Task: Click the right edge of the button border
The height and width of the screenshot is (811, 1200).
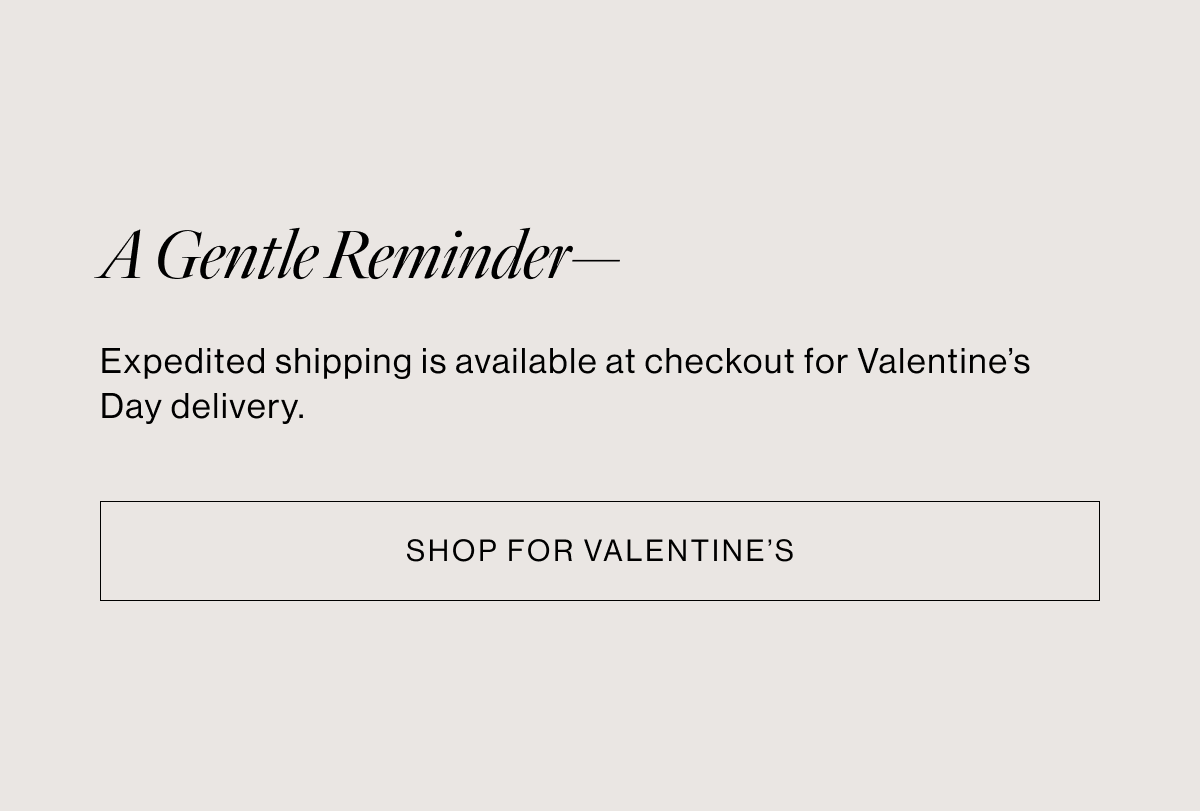Action: [x=1098, y=551]
